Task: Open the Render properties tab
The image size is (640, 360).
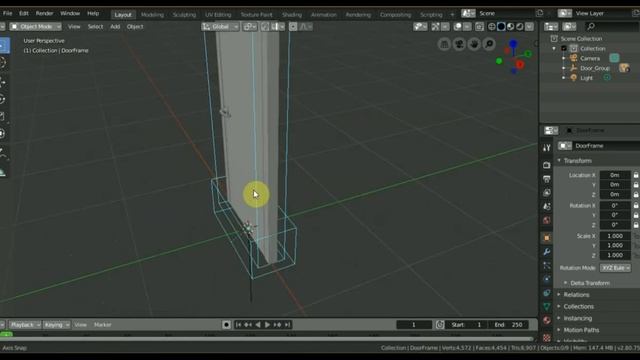Action: (x=547, y=165)
